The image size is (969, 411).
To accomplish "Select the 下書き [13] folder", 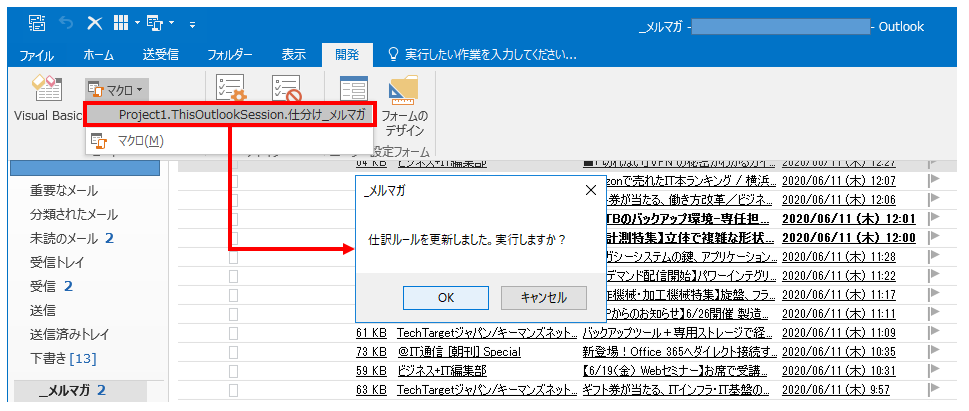I will click(x=62, y=358).
